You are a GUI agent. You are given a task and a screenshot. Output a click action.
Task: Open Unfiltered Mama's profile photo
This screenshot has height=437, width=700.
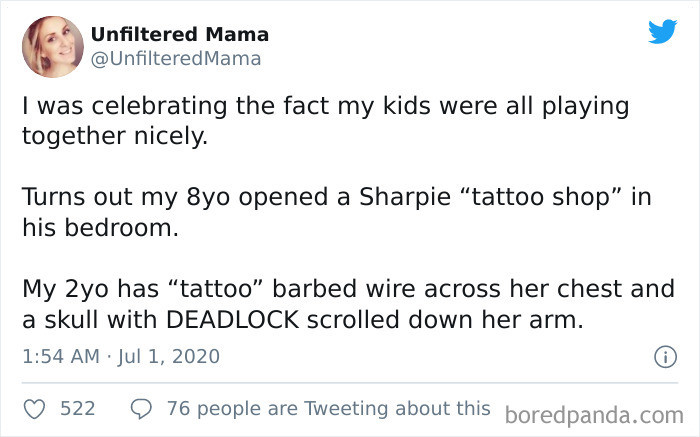point(53,47)
